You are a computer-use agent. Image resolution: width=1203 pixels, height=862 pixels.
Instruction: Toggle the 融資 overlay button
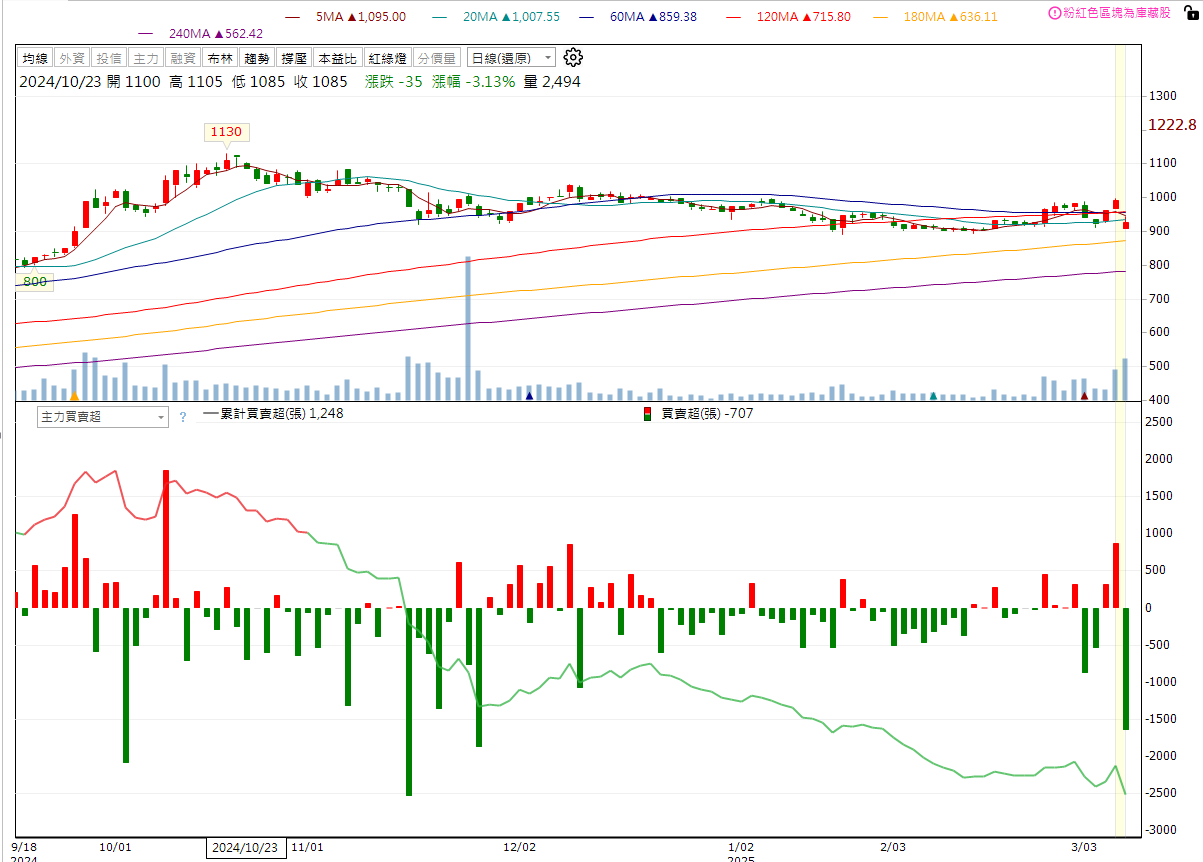[x=183, y=59]
